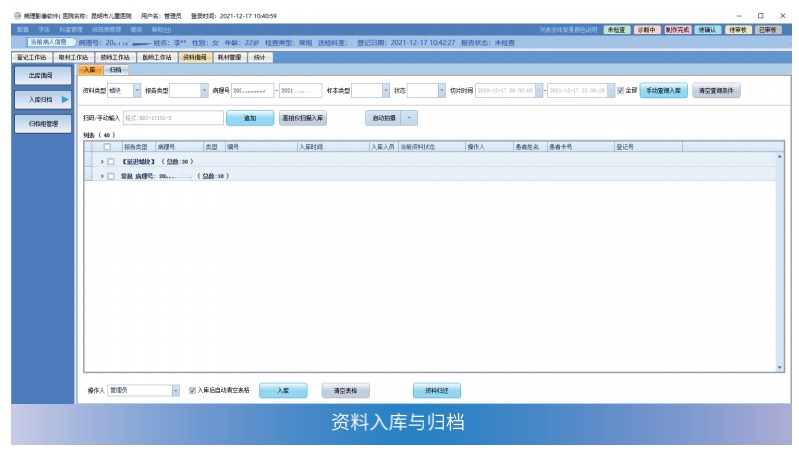Select the 归档 sub-tab
This screenshot has width=799, height=458.
pos(116,70)
